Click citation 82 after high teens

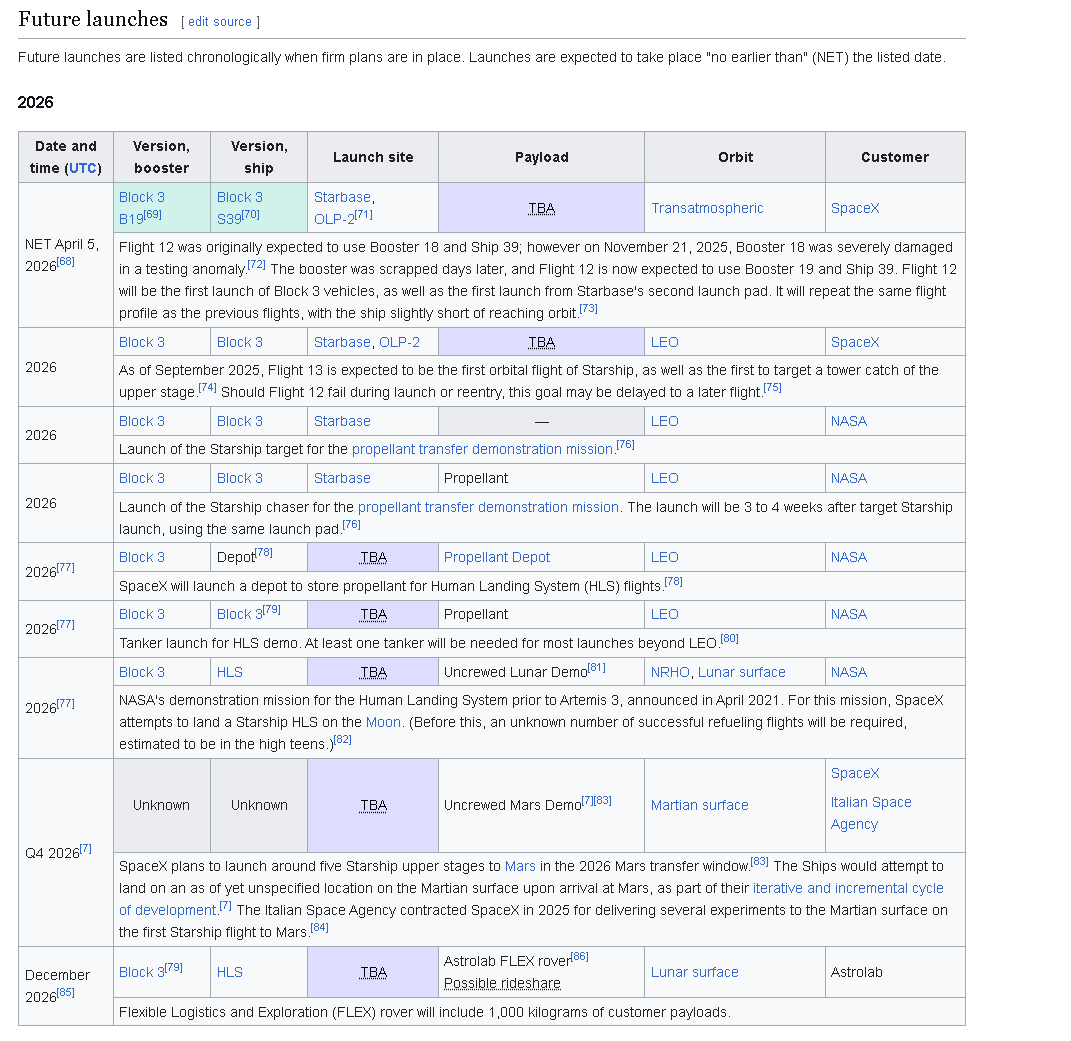(342, 739)
